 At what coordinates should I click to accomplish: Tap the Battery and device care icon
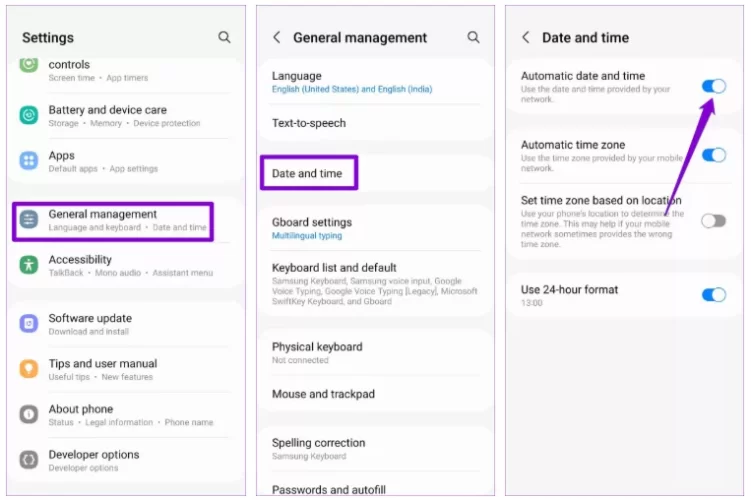click(x=29, y=115)
